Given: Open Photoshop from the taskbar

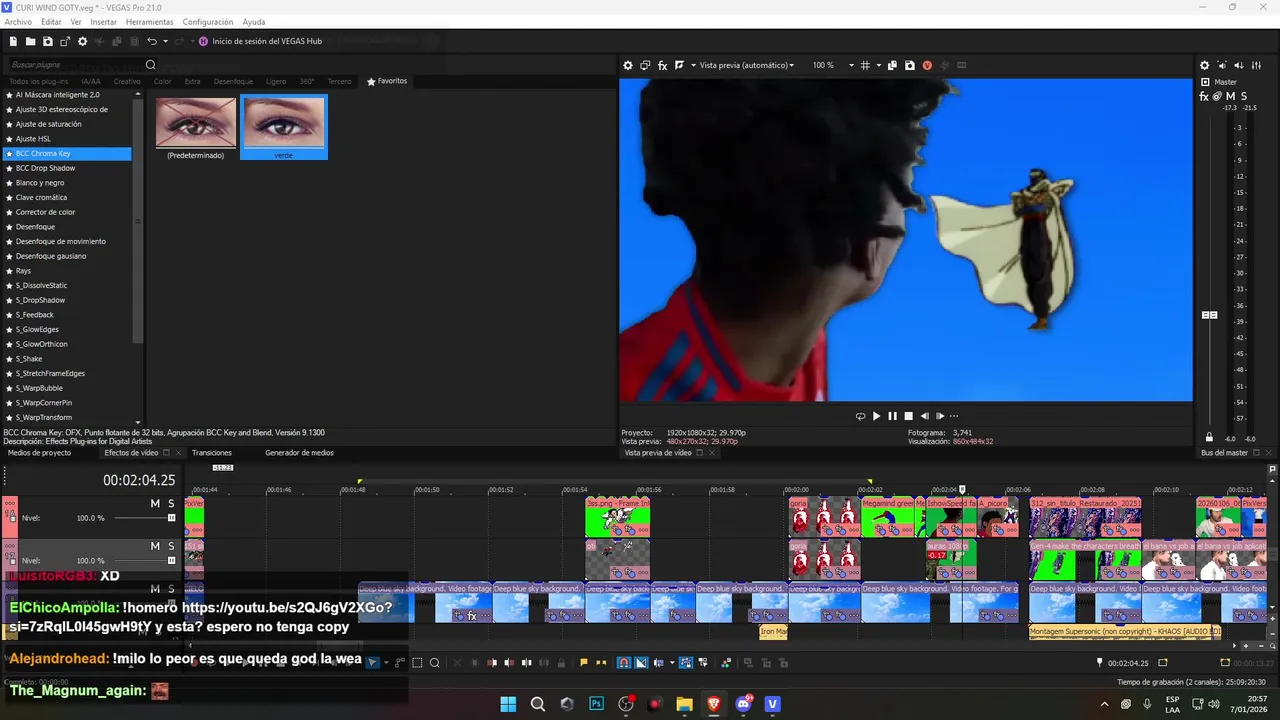Looking at the screenshot, I should point(596,704).
